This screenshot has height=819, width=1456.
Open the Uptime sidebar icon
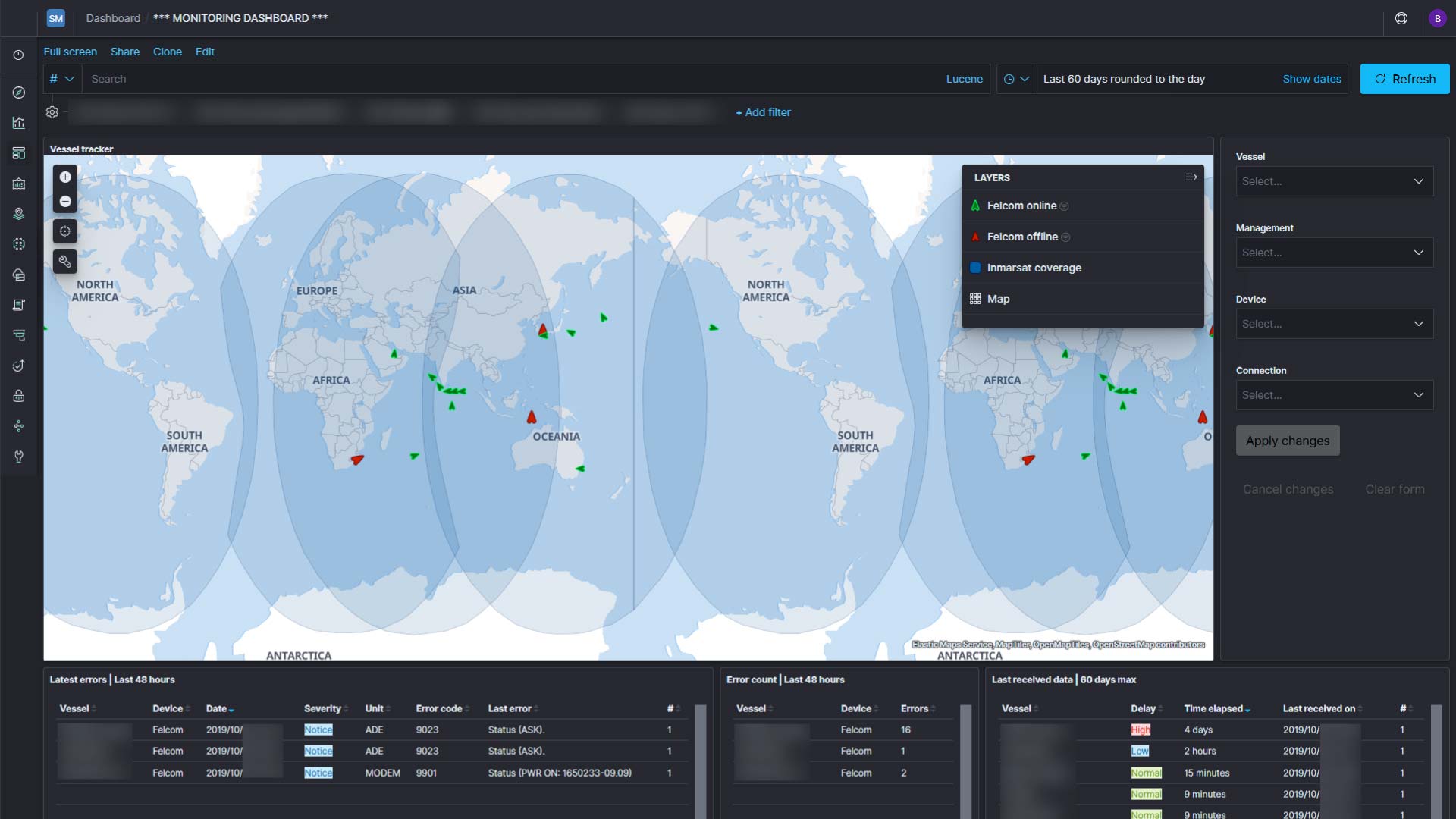coord(18,366)
